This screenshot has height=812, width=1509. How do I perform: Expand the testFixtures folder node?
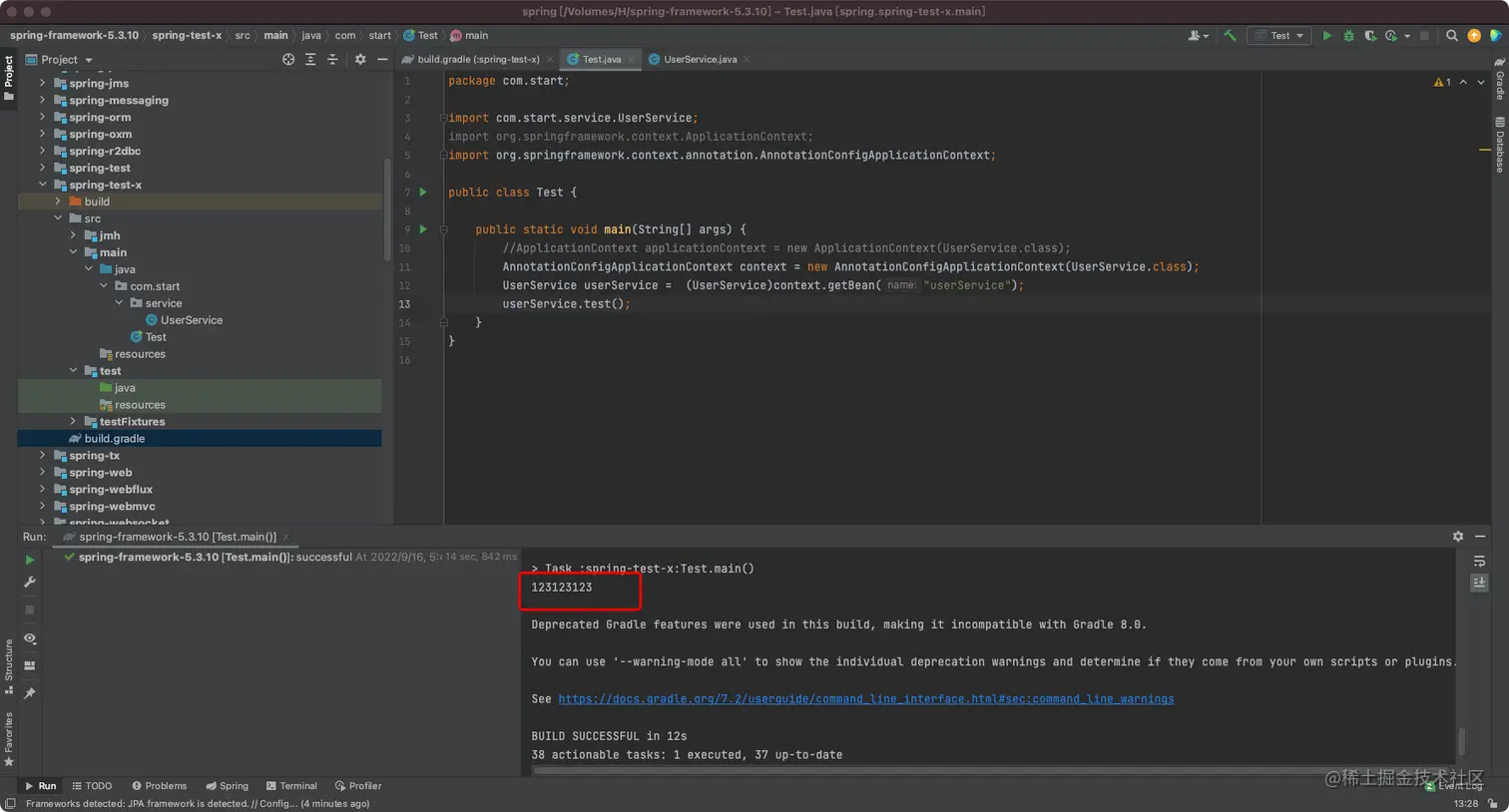pos(73,421)
